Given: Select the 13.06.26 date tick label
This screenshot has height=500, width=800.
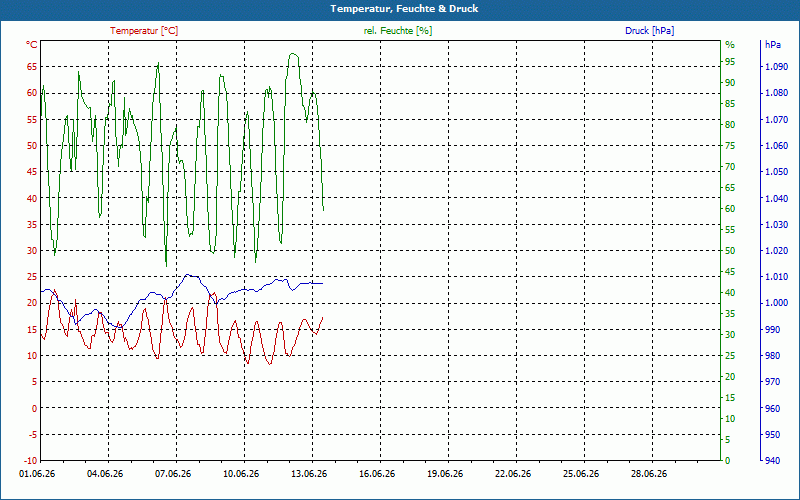Looking at the screenshot, I should [309, 474].
